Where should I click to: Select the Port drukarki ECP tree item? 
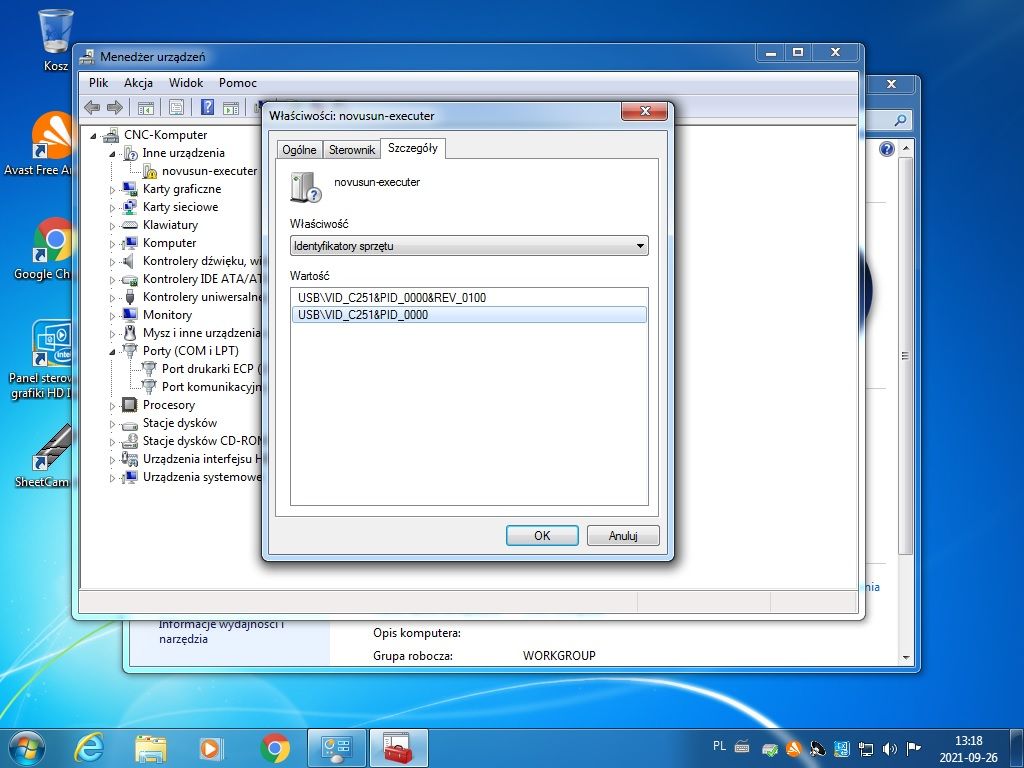pos(210,369)
